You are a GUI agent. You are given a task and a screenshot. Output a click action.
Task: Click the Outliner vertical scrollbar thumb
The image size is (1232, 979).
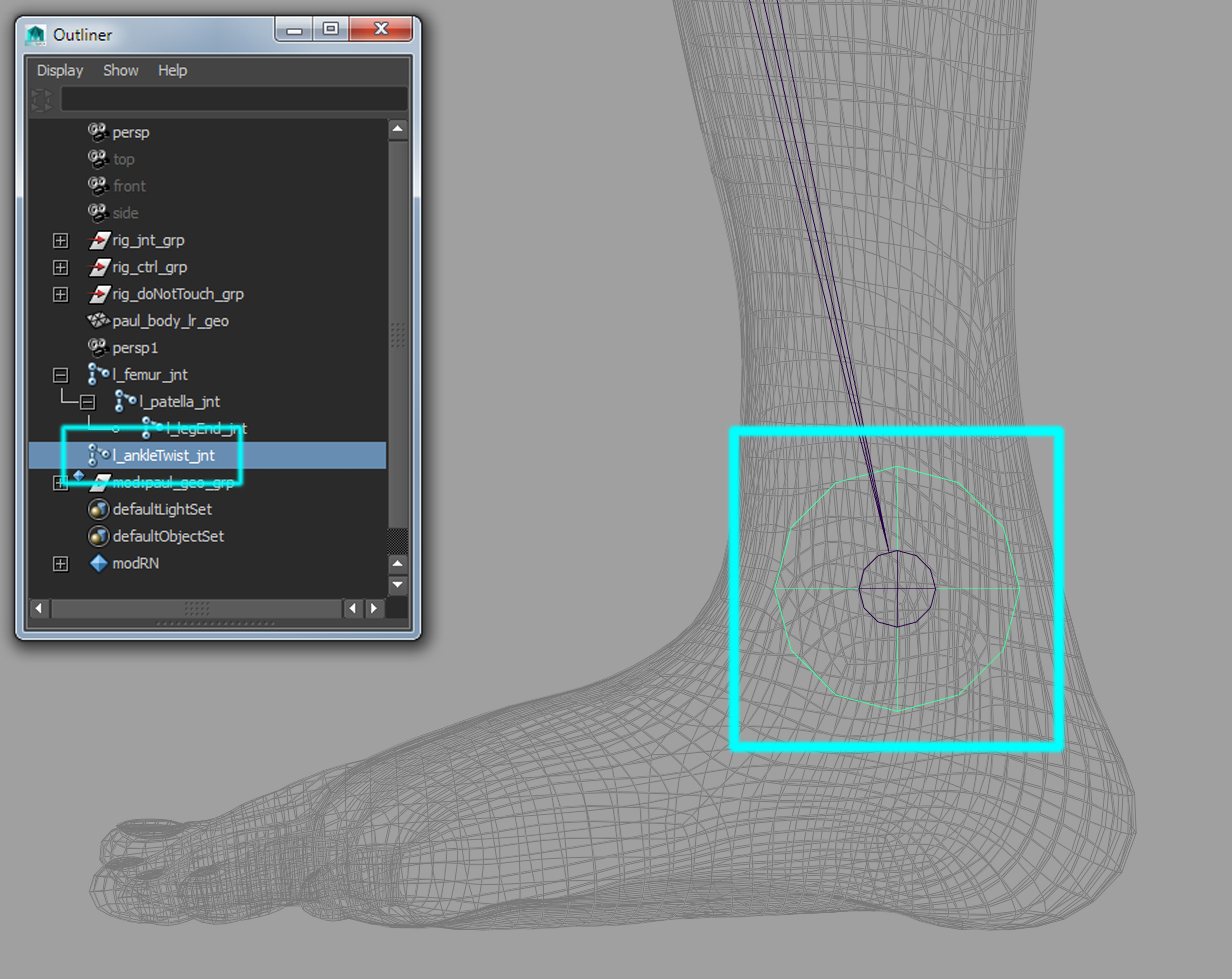[x=397, y=335]
